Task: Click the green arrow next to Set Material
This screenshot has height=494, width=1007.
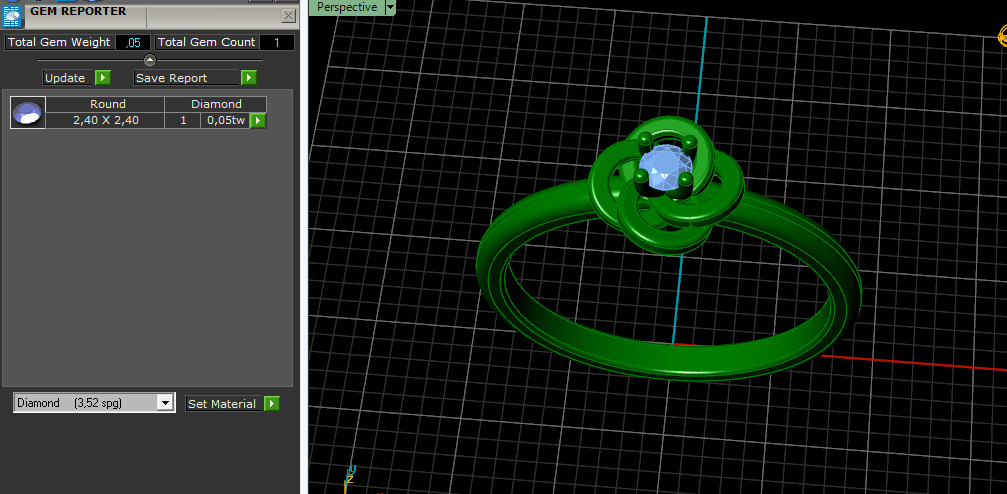Action: 272,403
